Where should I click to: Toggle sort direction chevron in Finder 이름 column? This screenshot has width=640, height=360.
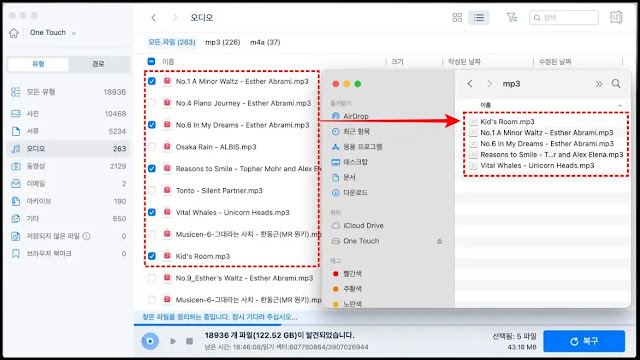pos(620,105)
